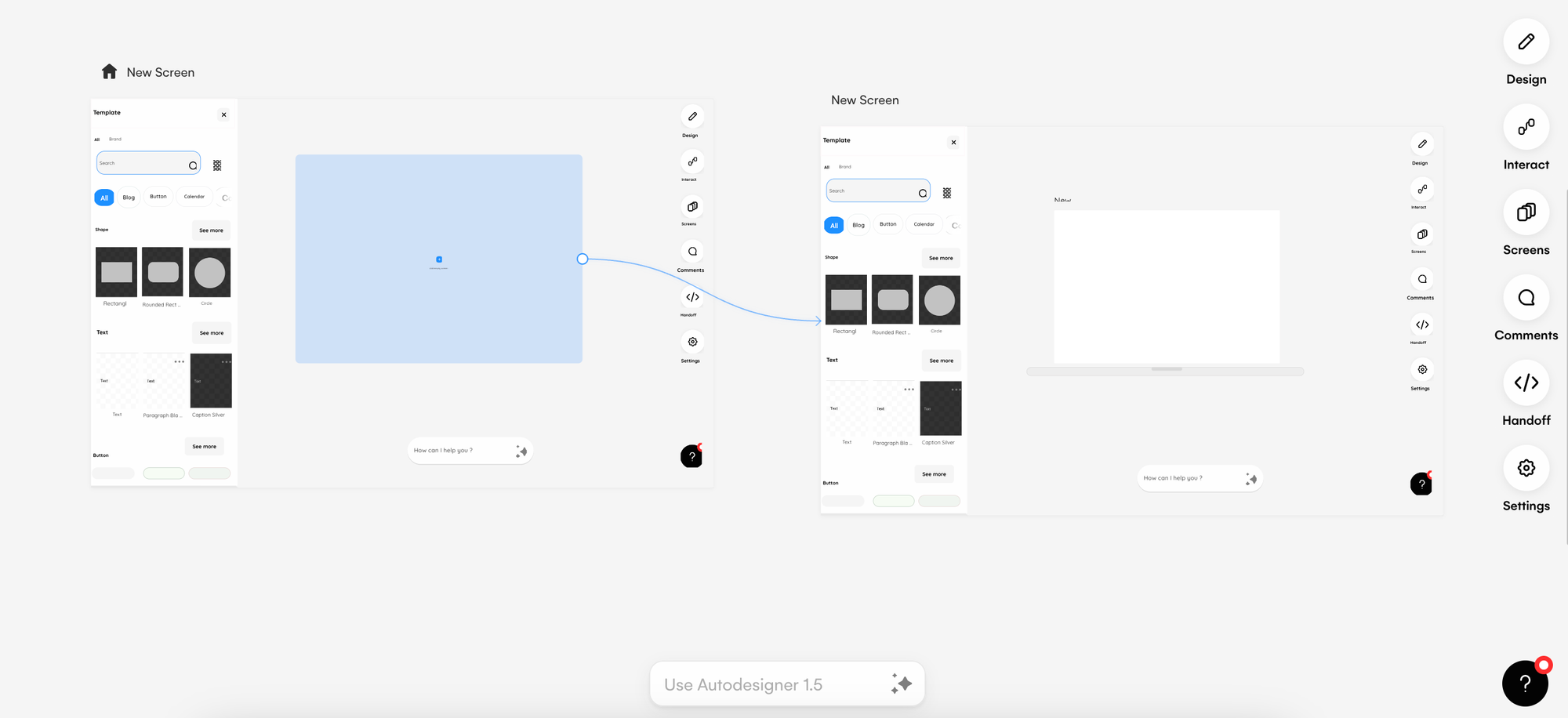Open the Interact tool in main sidebar

tap(1526, 127)
